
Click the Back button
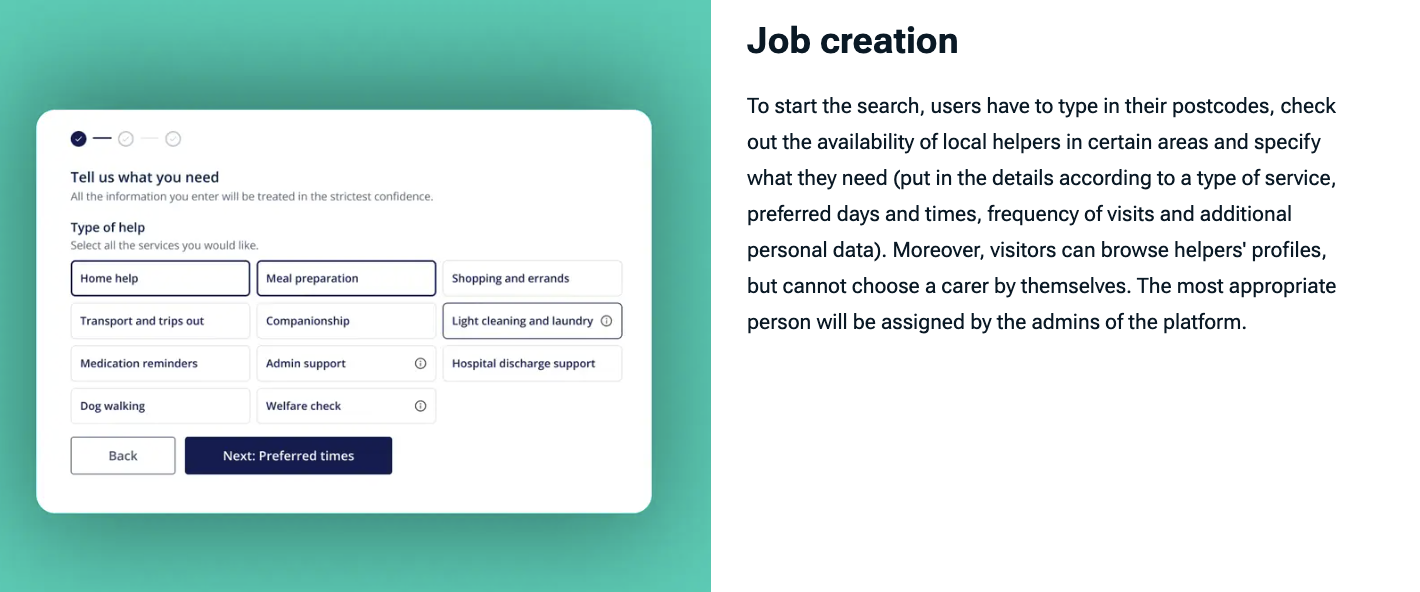pos(123,456)
